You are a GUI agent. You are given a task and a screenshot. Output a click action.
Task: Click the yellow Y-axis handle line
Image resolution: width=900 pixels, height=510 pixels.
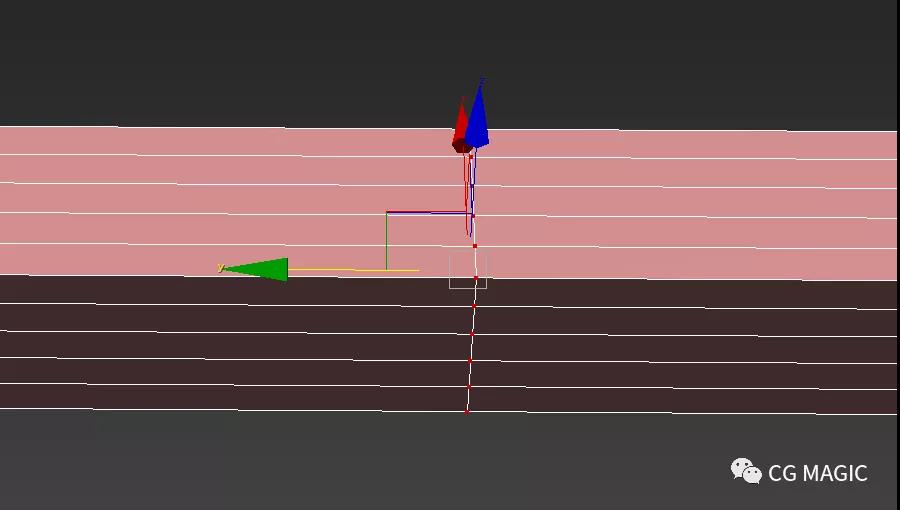[x=350, y=270]
